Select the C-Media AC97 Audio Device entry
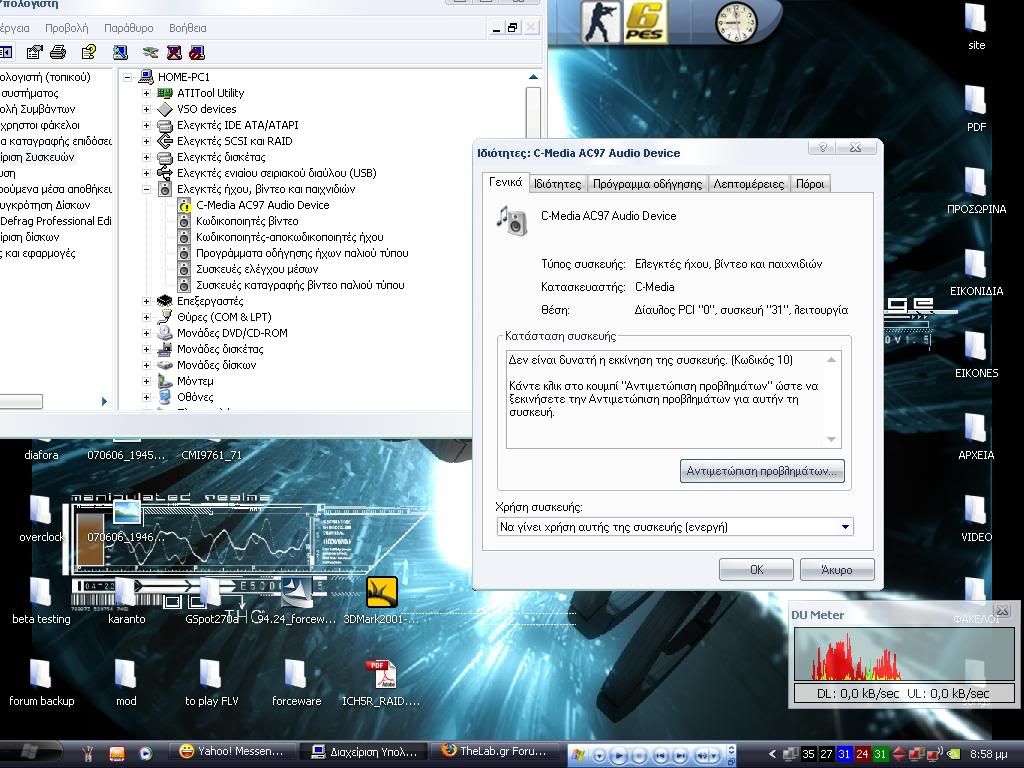The height and width of the screenshot is (768, 1024). [262, 205]
